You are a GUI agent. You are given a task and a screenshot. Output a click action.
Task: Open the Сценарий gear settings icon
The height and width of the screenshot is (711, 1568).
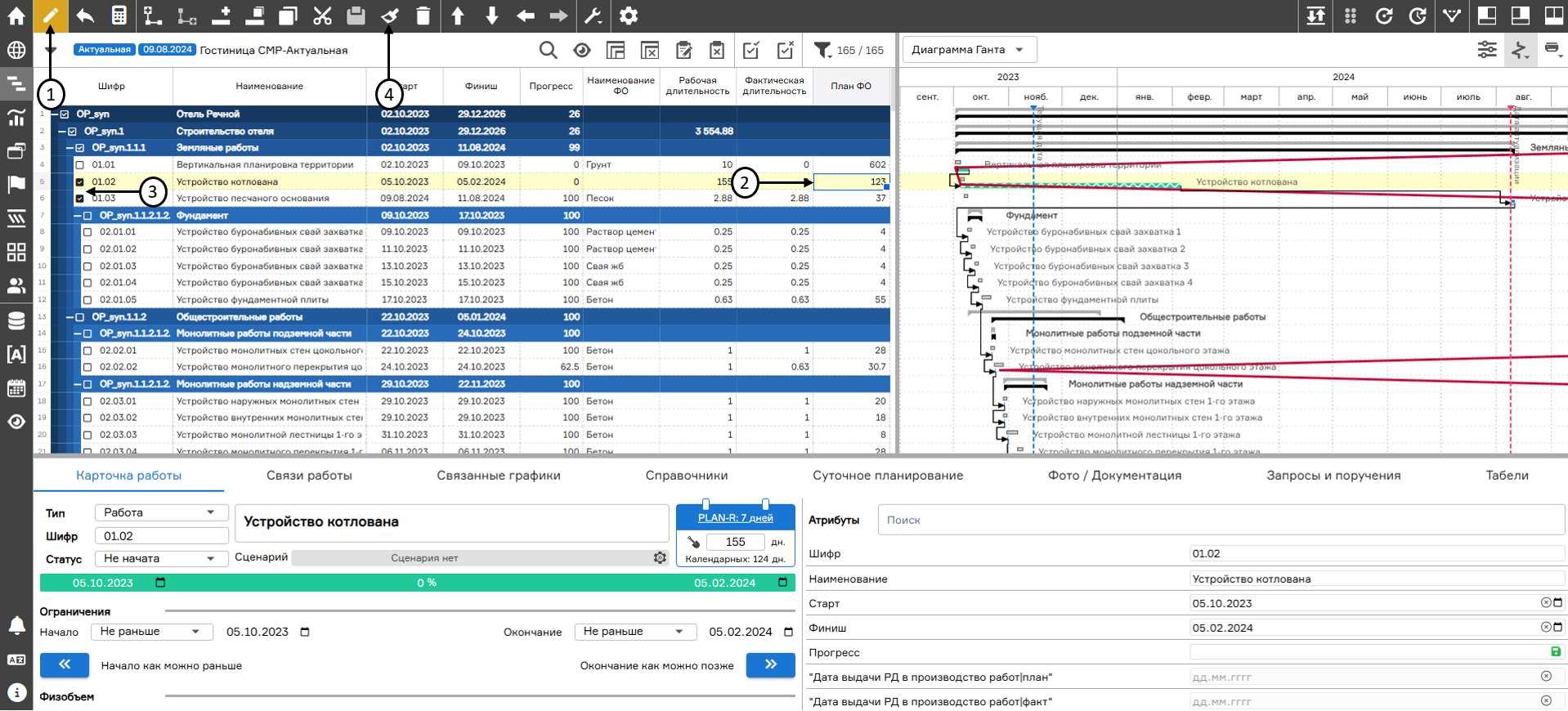click(x=660, y=557)
